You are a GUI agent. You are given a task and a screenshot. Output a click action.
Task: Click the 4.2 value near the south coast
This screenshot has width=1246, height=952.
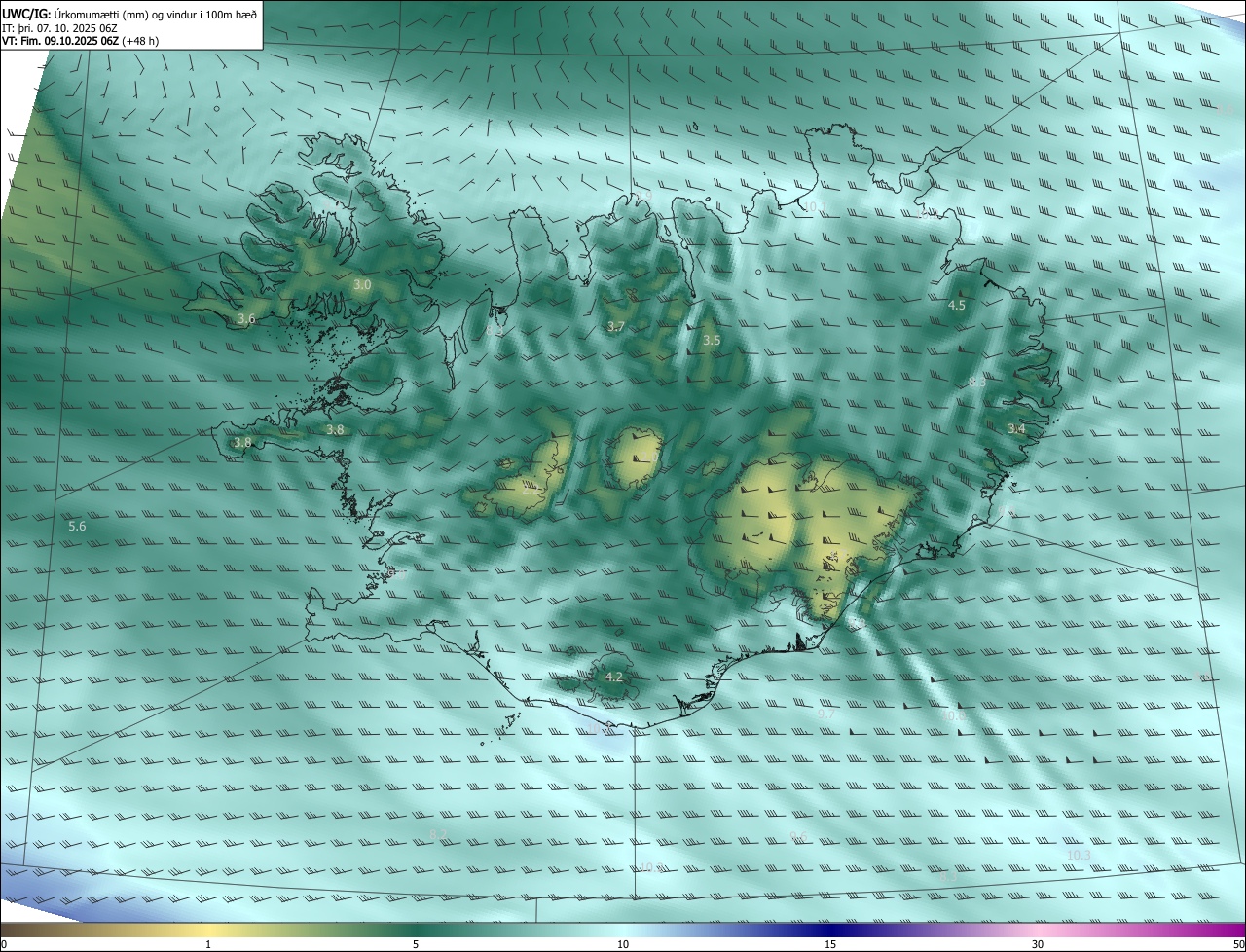click(x=614, y=677)
